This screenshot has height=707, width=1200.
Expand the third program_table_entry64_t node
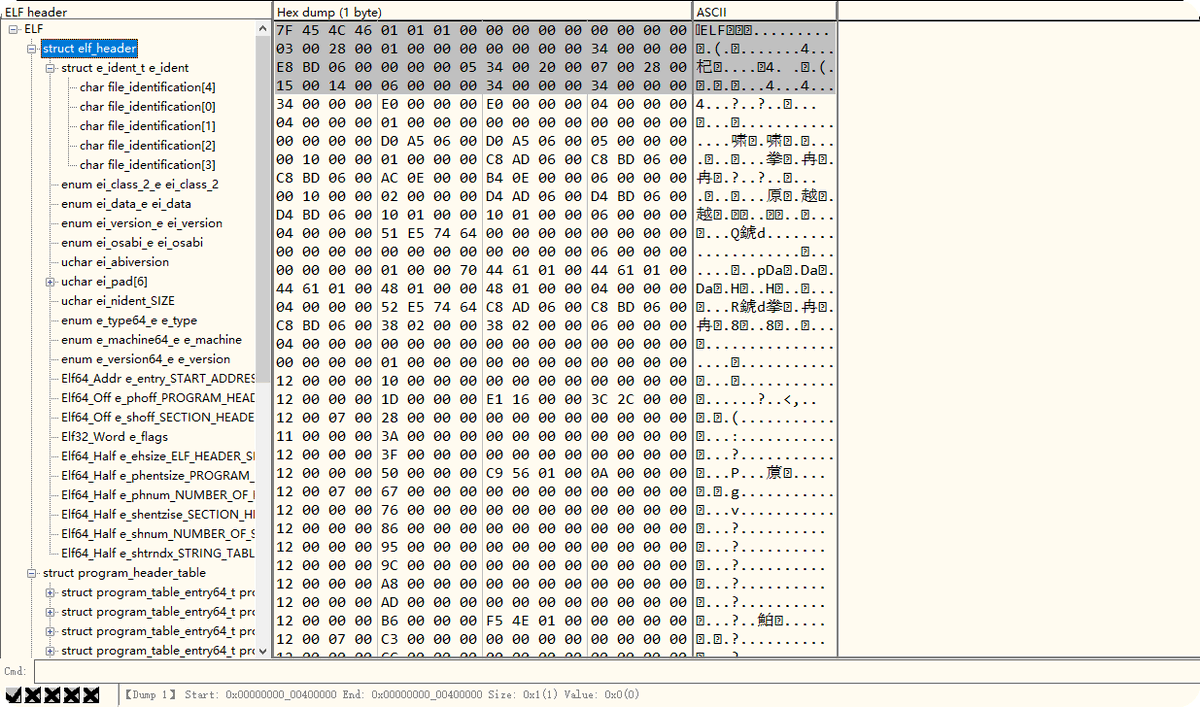pos(51,631)
